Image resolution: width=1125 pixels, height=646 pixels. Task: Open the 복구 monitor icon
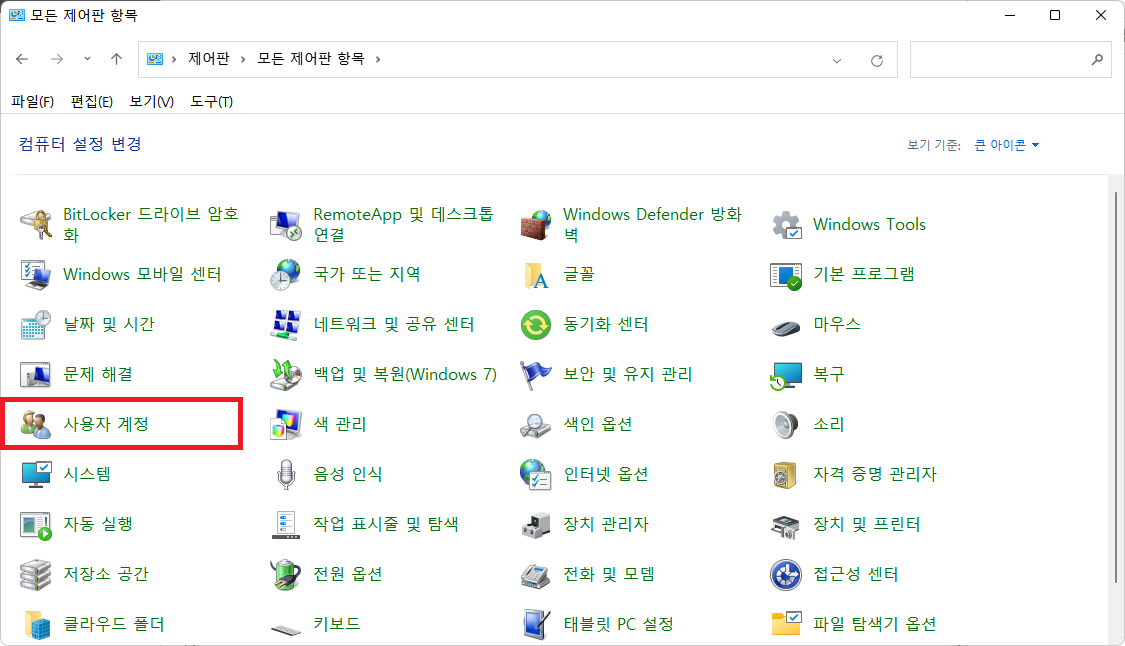pyautogui.click(x=786, y=375)
